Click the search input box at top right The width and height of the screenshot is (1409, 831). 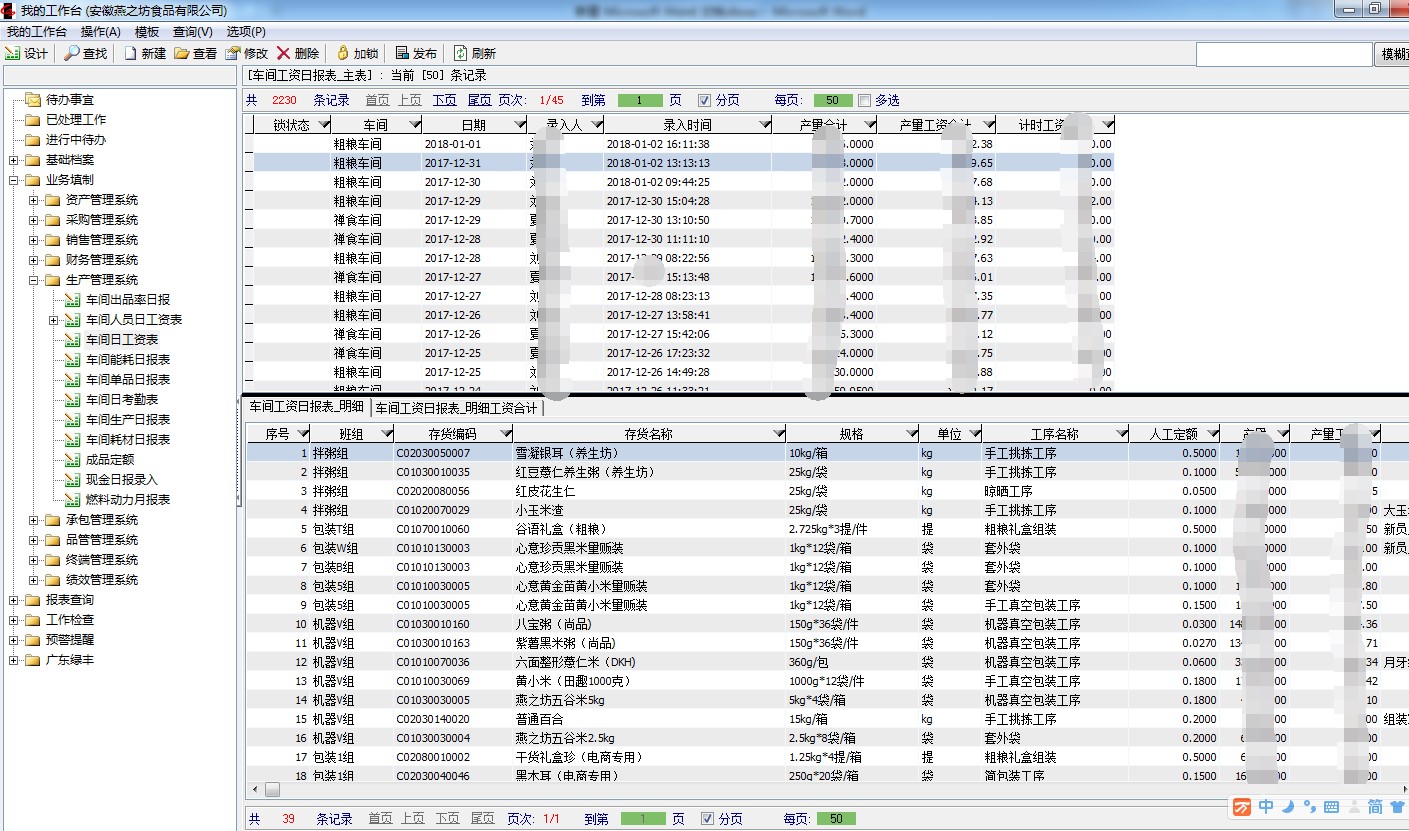pyautogui.click(x=1283, y=54)
